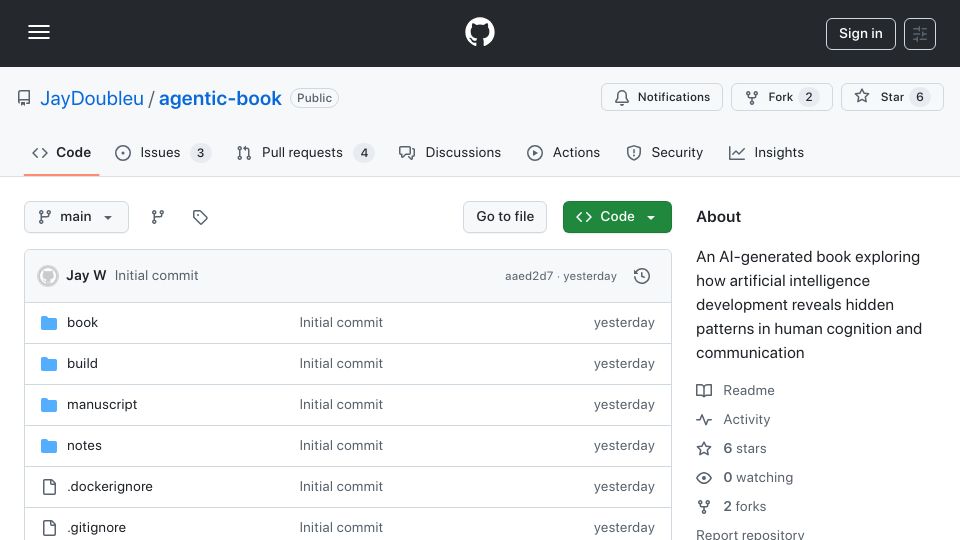Open the .dockerignore file
The image size is (960, 540).
coord(110,487)
